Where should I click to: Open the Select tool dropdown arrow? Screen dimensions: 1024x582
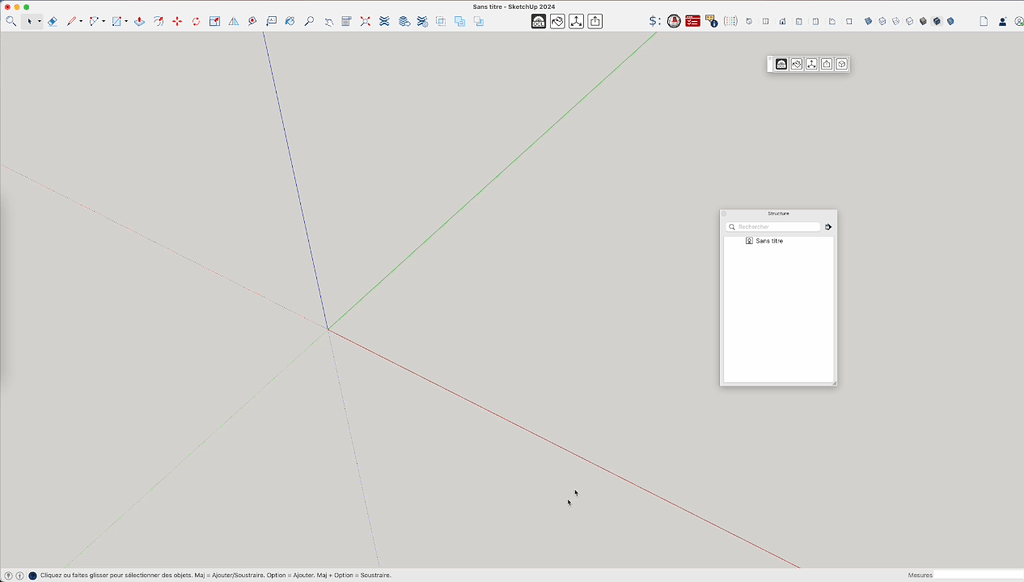pyautogui.click(x=38, y=20)
